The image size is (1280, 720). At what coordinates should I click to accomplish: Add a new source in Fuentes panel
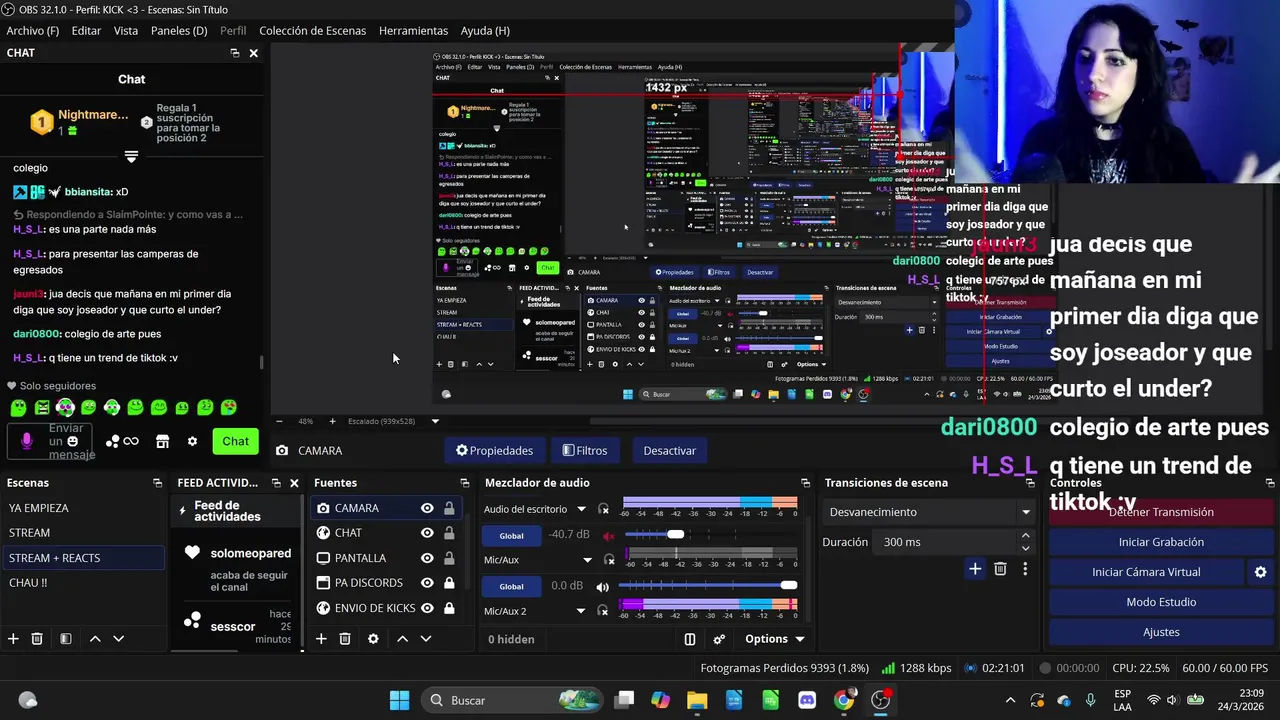click(x=321, y=638)
